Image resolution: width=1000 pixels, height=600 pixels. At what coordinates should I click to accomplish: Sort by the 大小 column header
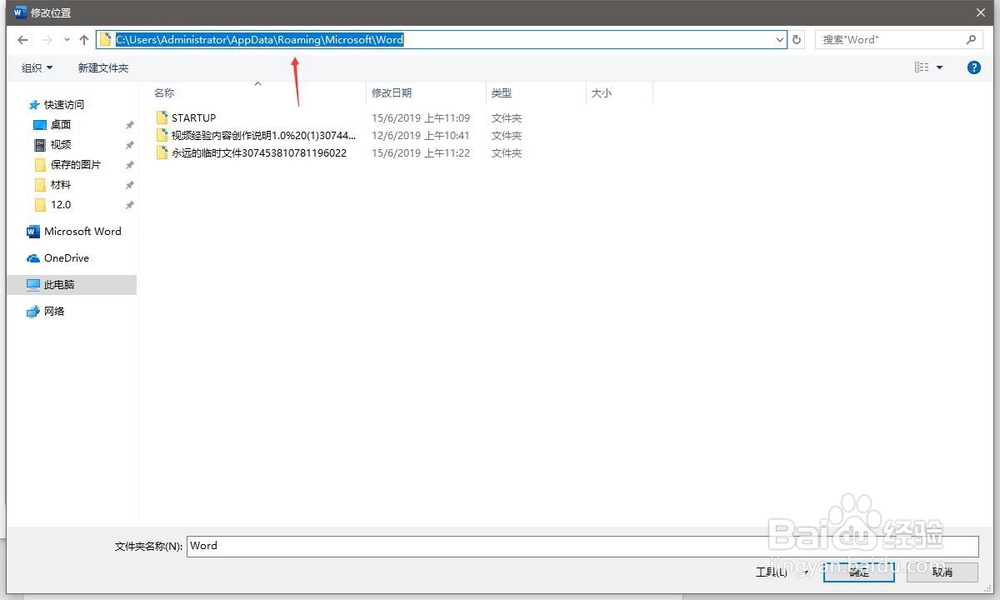click(601, 93)
